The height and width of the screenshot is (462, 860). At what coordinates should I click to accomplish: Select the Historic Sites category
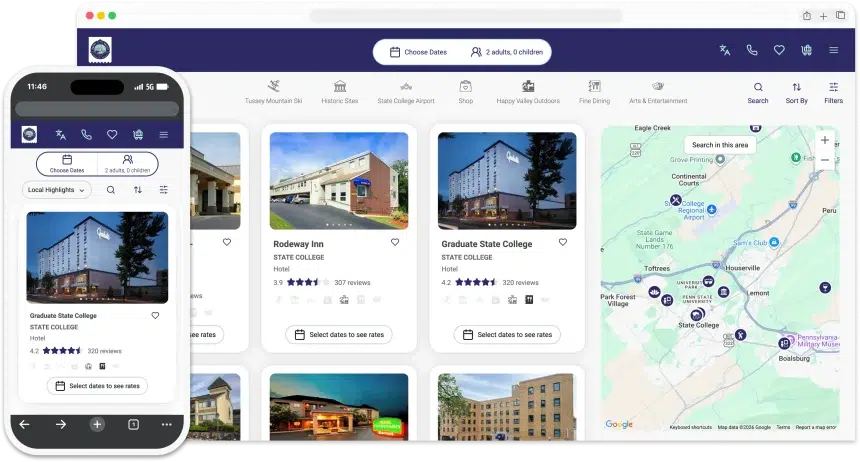[340, 92]
